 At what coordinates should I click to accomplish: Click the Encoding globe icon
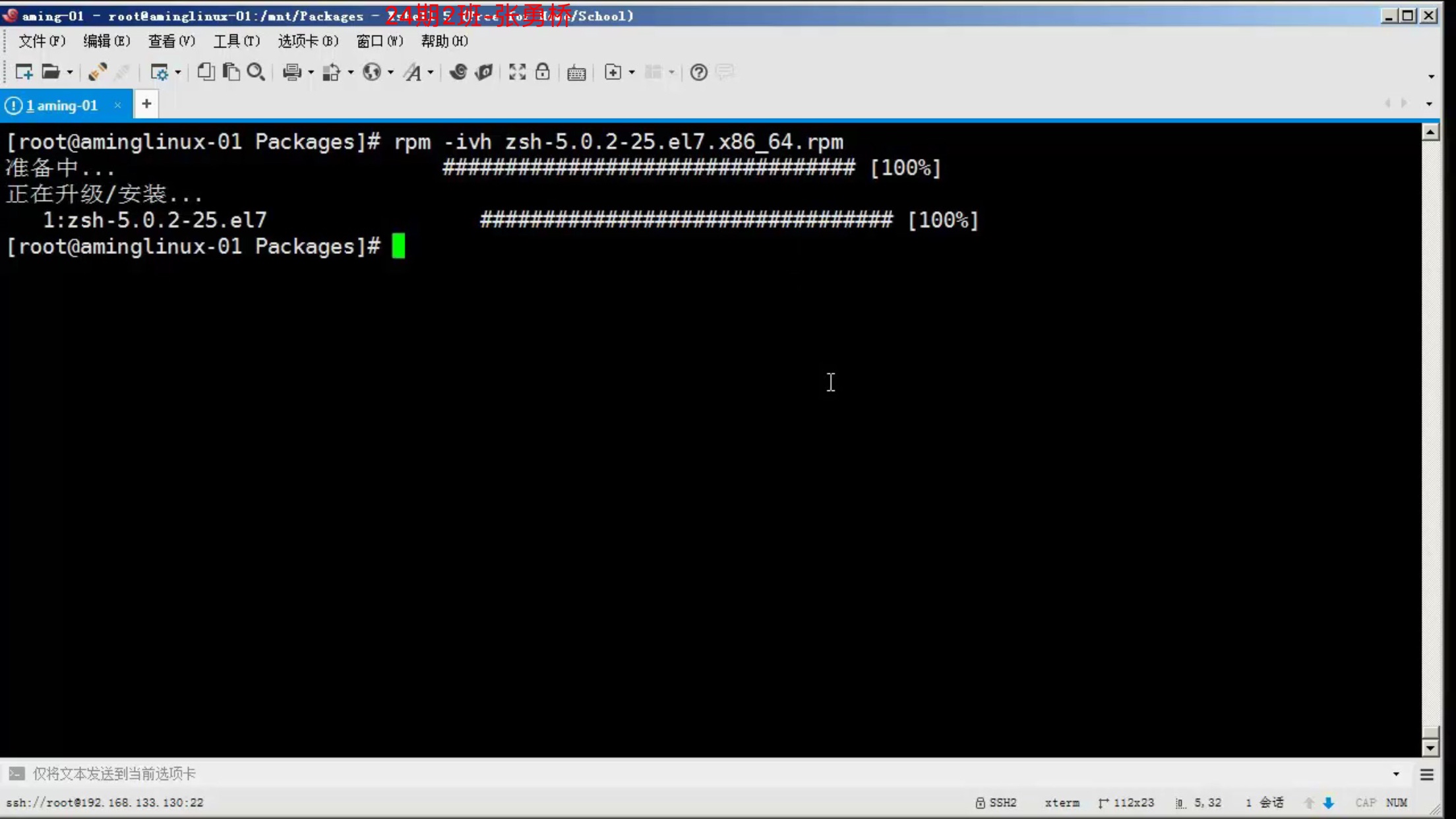[372, 72]
